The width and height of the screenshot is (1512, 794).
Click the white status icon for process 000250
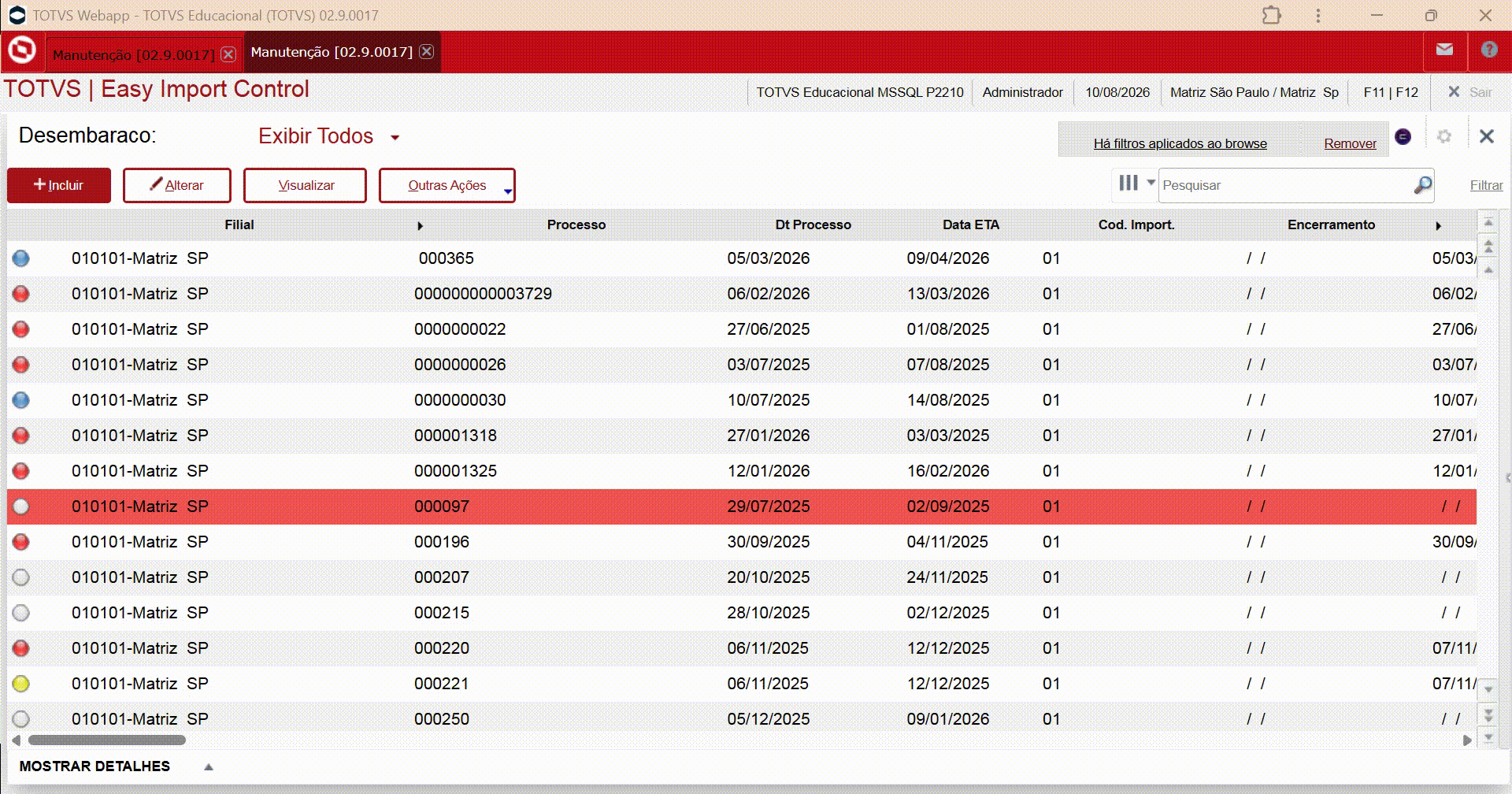click(x=21, y=719)
